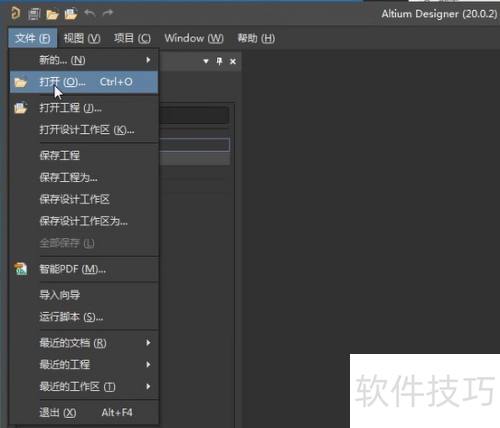Choose 导入向导 menu entry
Image resolution: width=500 pixels, height=428 pixels.
pos(84,295)
